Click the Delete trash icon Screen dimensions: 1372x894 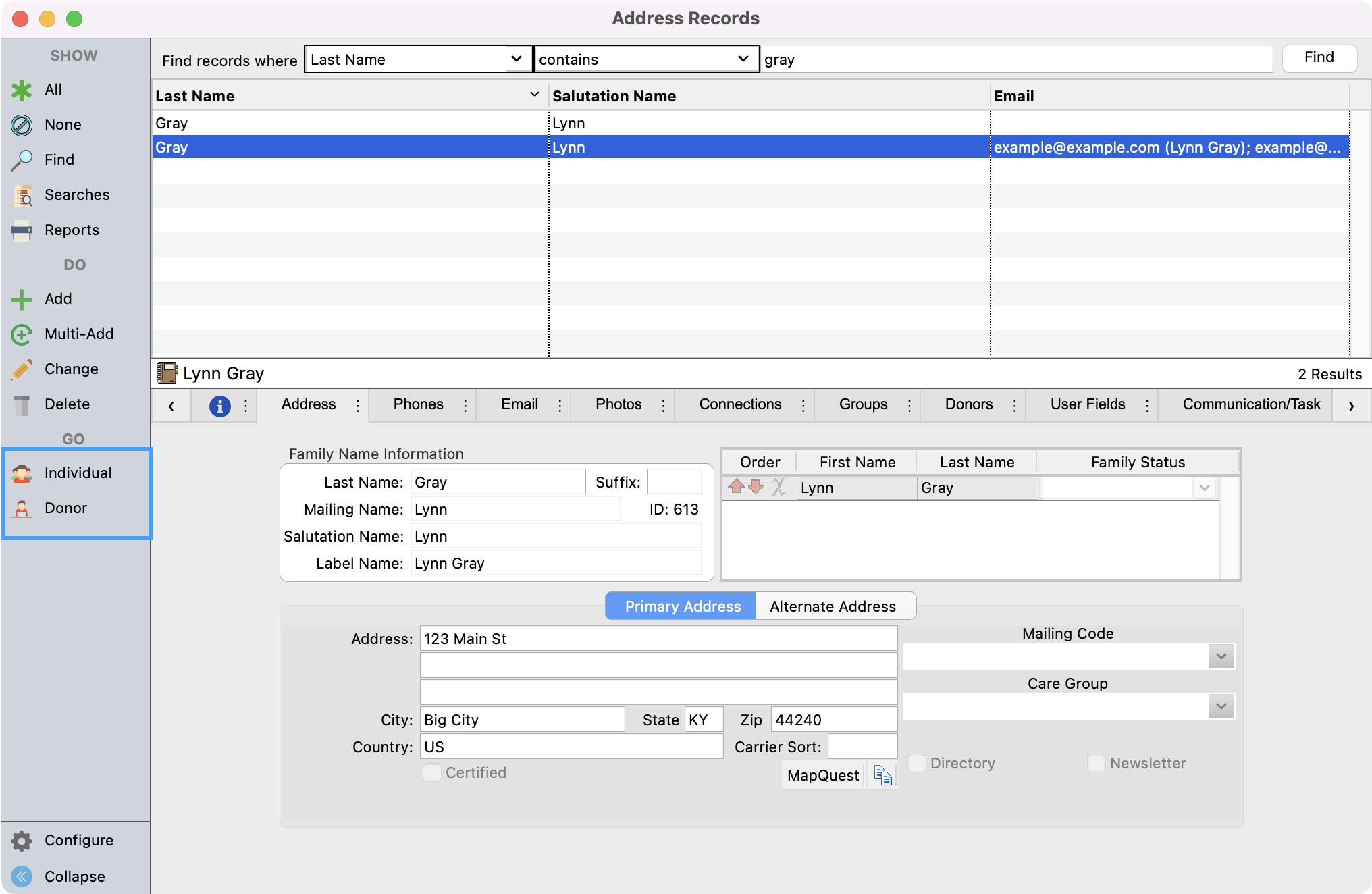tap(22, 404)
